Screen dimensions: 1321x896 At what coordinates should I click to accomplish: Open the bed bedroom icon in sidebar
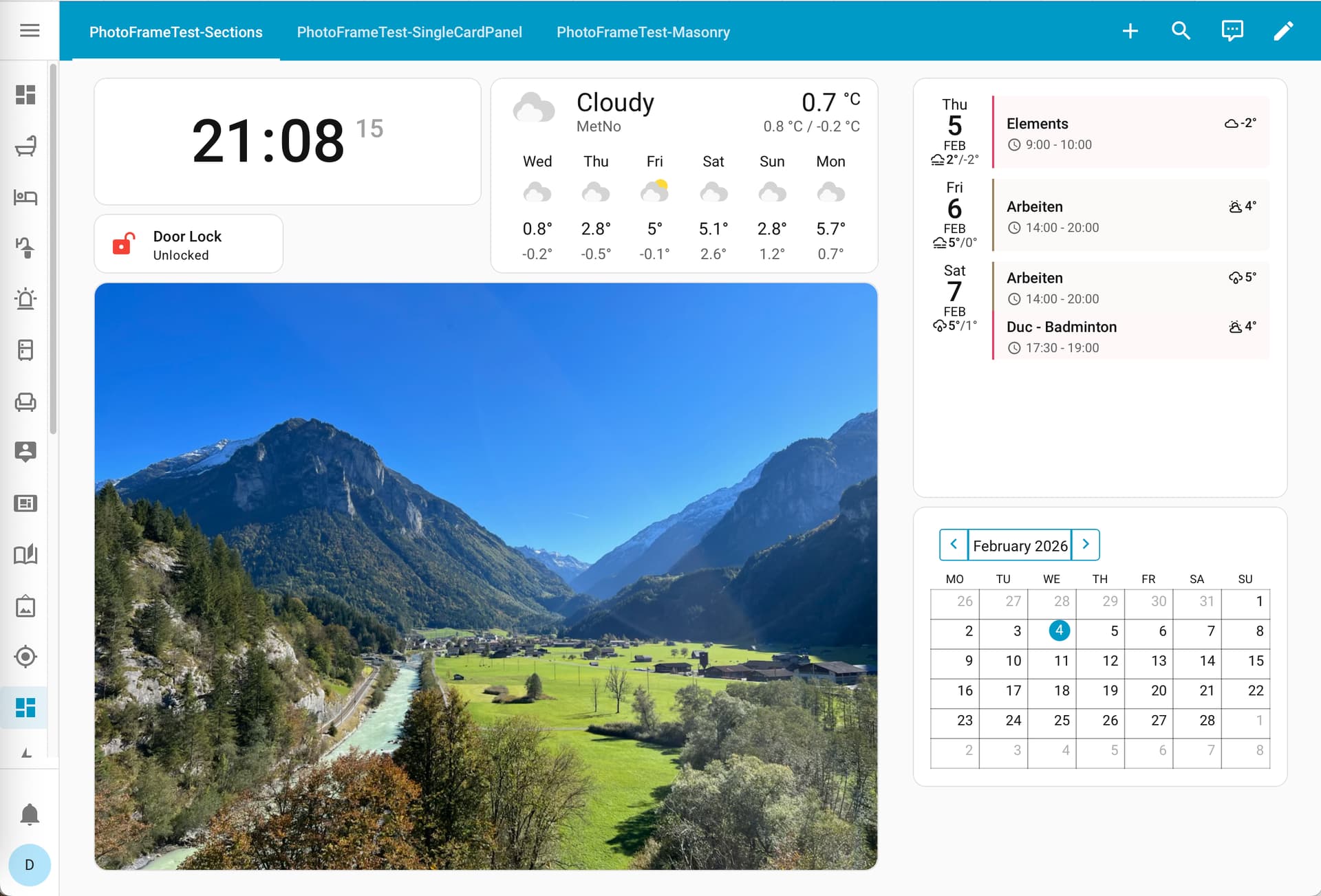[x=25, y=197]
